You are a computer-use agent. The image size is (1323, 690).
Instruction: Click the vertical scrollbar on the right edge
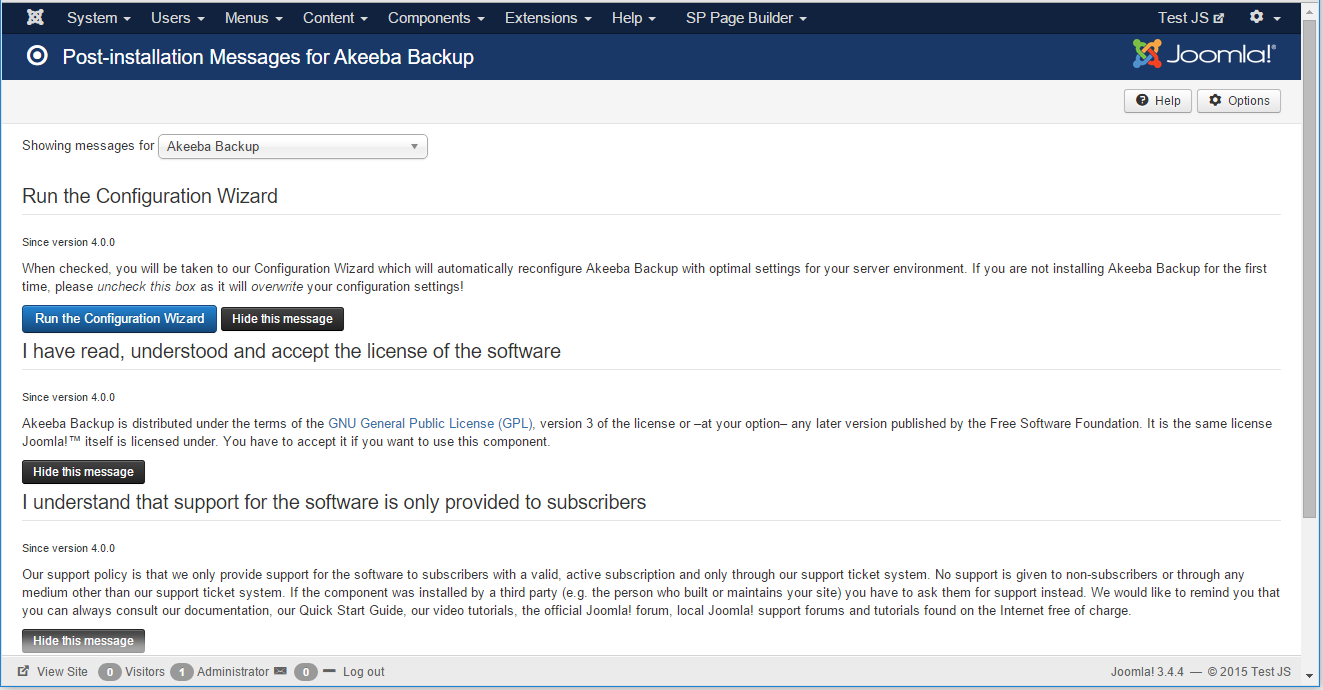coord(1308,300)
